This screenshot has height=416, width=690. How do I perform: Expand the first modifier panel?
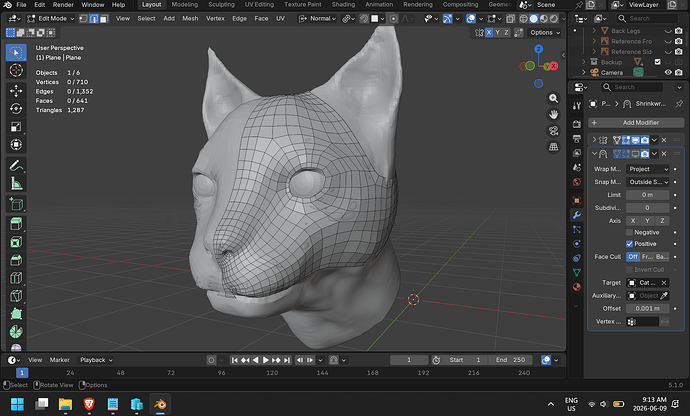(595, 140)
